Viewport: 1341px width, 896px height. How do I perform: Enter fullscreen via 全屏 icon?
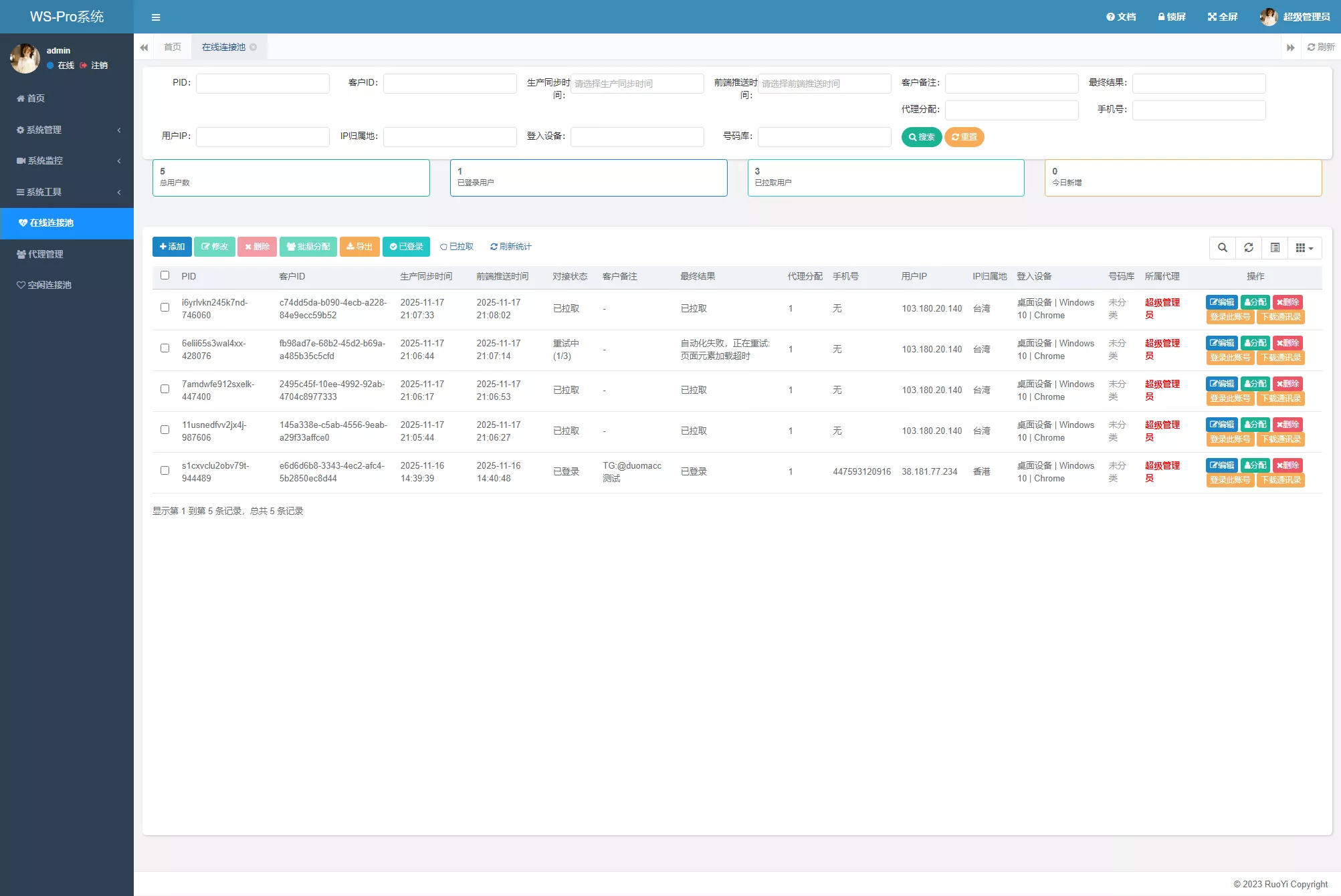[x=1223, y=17]
